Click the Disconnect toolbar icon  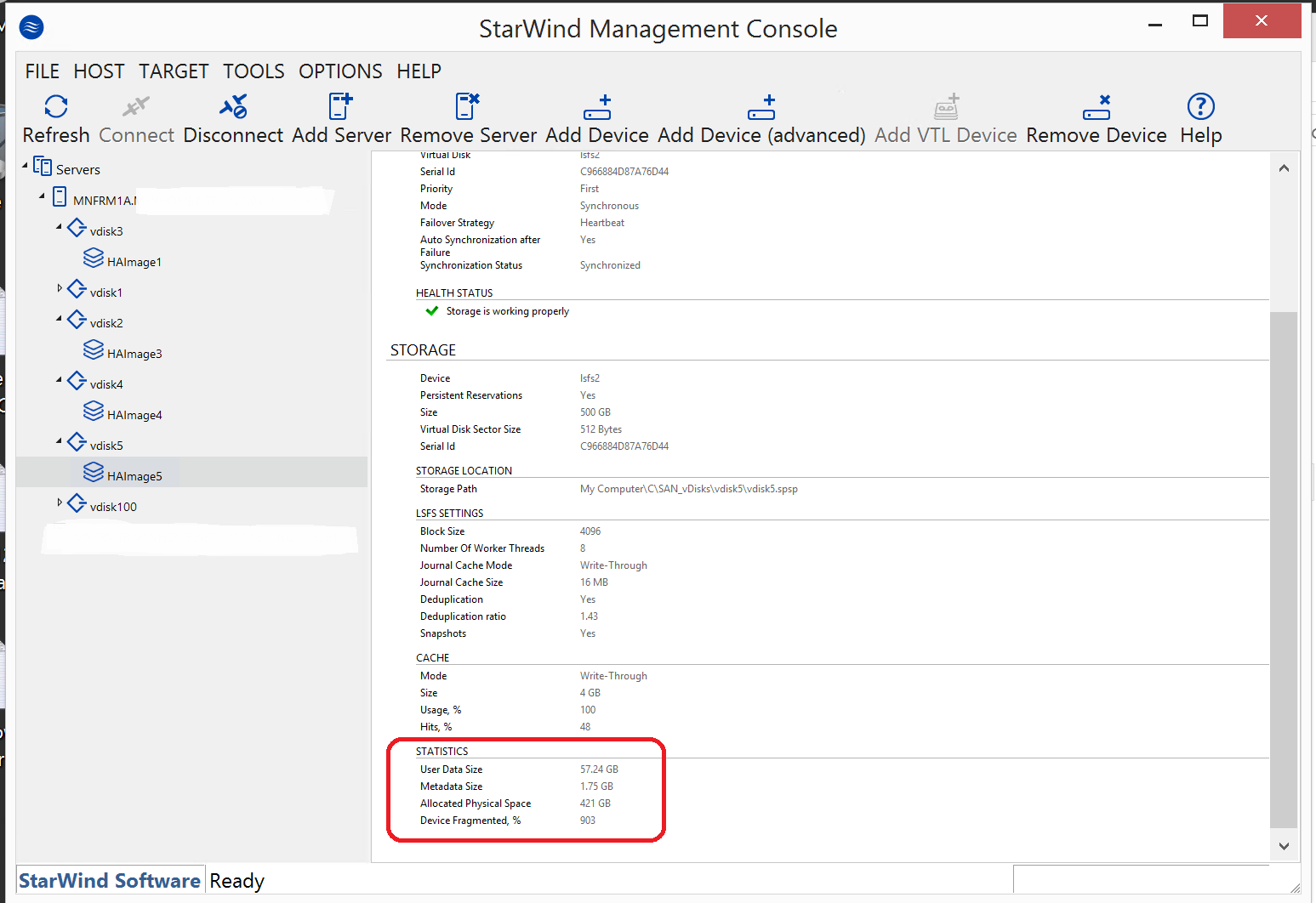click(233, 106)
